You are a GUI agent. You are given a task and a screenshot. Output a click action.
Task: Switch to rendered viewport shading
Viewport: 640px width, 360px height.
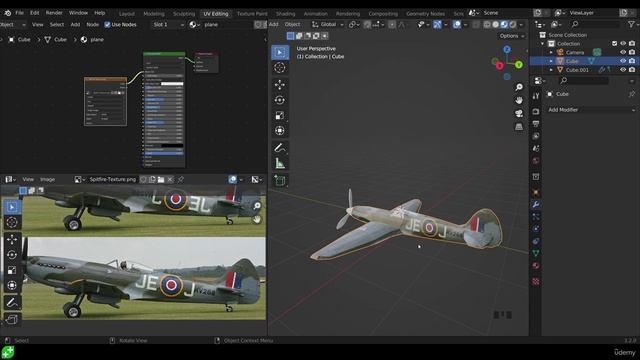tap(513, 24)
